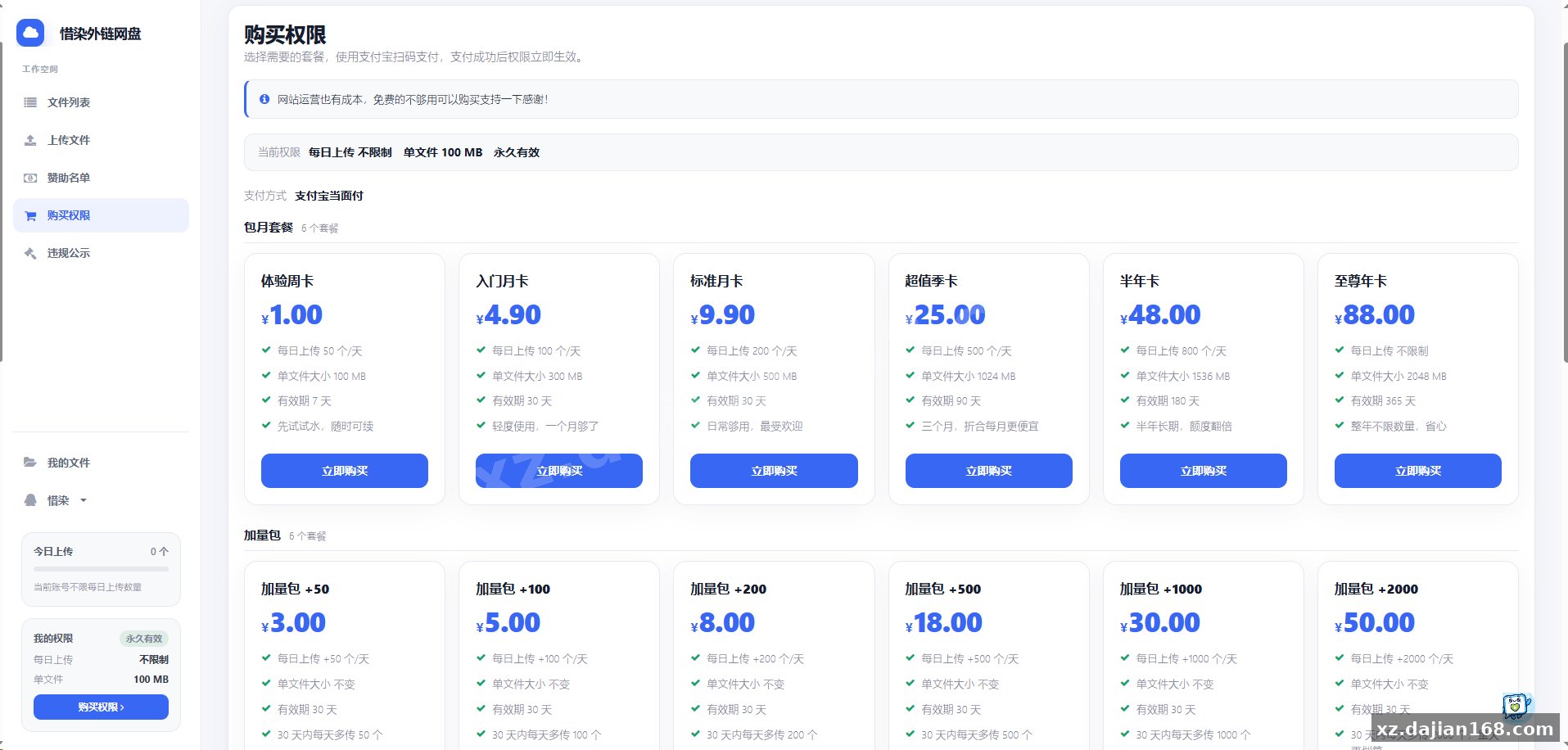Click the cart icon beside 购买权限 in the sidebar
Screen dimensions: 1568x750
(30, 215)
